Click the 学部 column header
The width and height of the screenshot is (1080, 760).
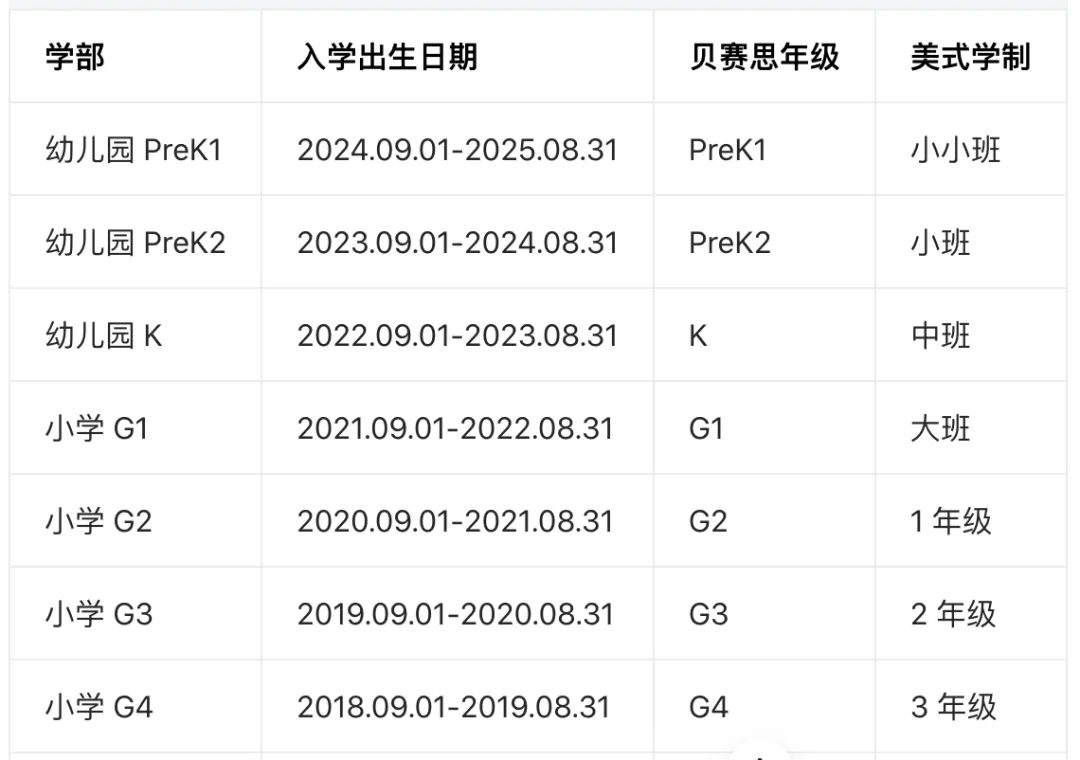pos(74,57)
